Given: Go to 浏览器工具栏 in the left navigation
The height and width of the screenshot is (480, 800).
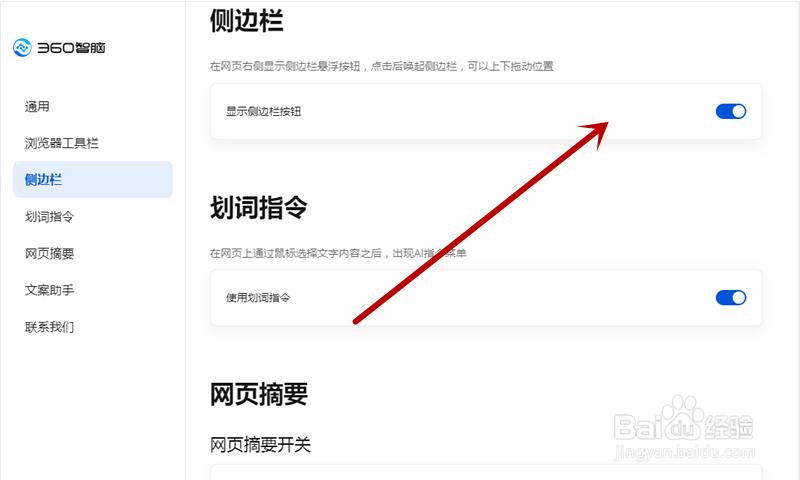Looking at the screenshot, I should tap(62, 143).
